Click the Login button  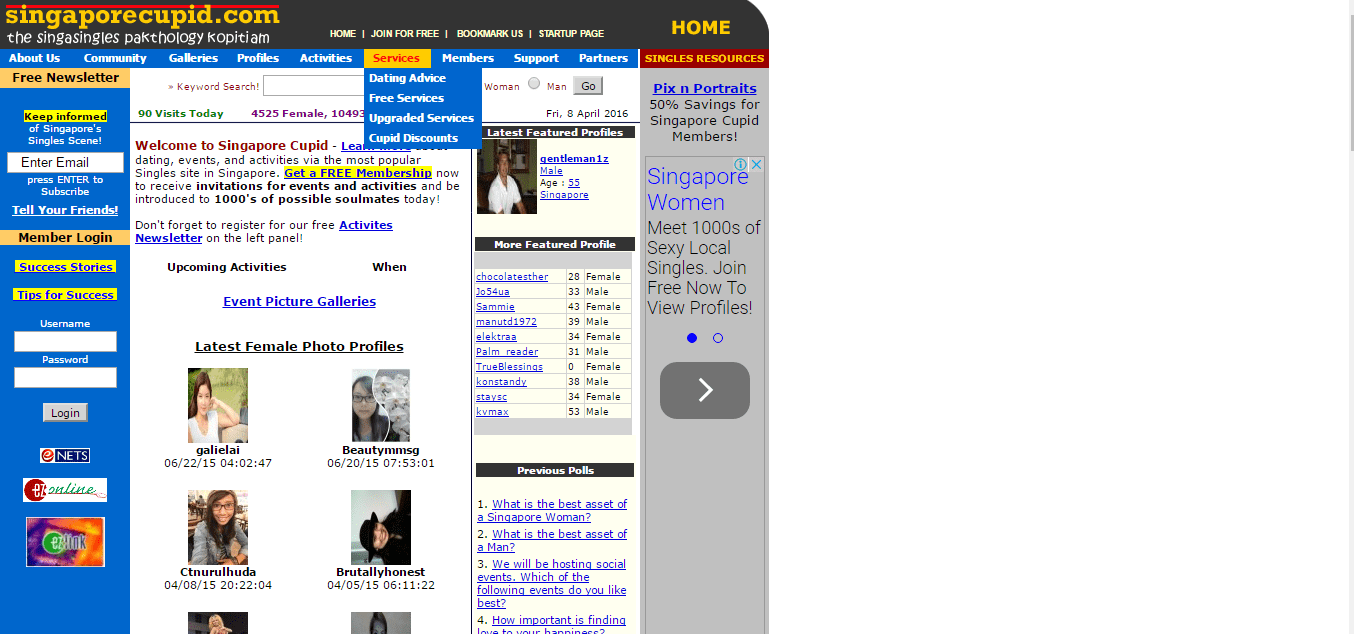click(65, 413)
